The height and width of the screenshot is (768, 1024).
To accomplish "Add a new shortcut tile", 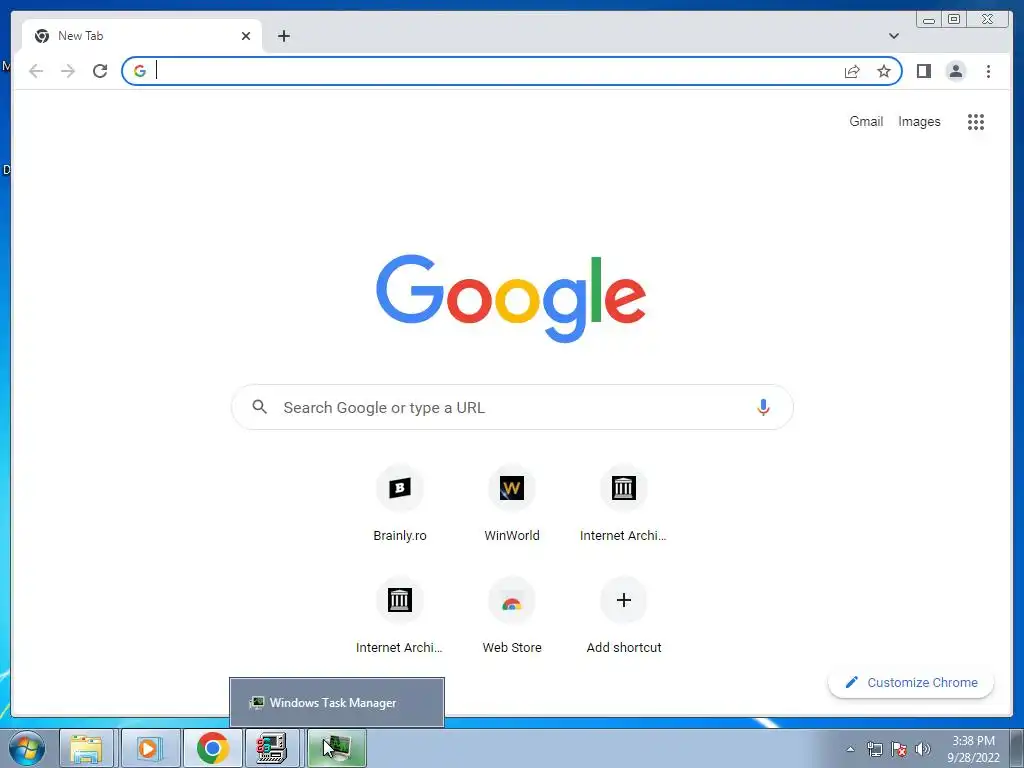I will pos(624,617).
